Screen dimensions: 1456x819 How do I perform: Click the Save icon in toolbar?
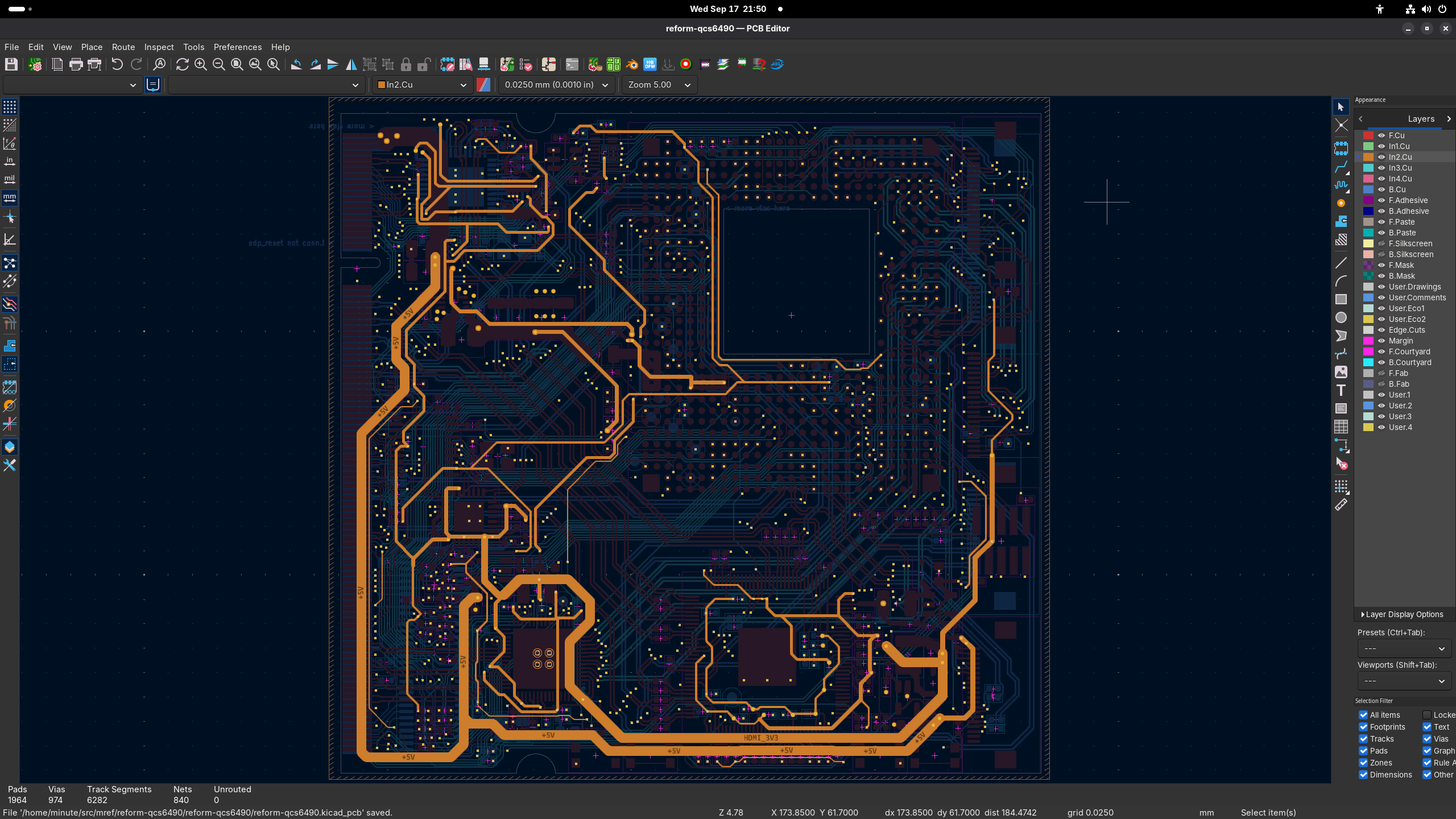point(11,64)
